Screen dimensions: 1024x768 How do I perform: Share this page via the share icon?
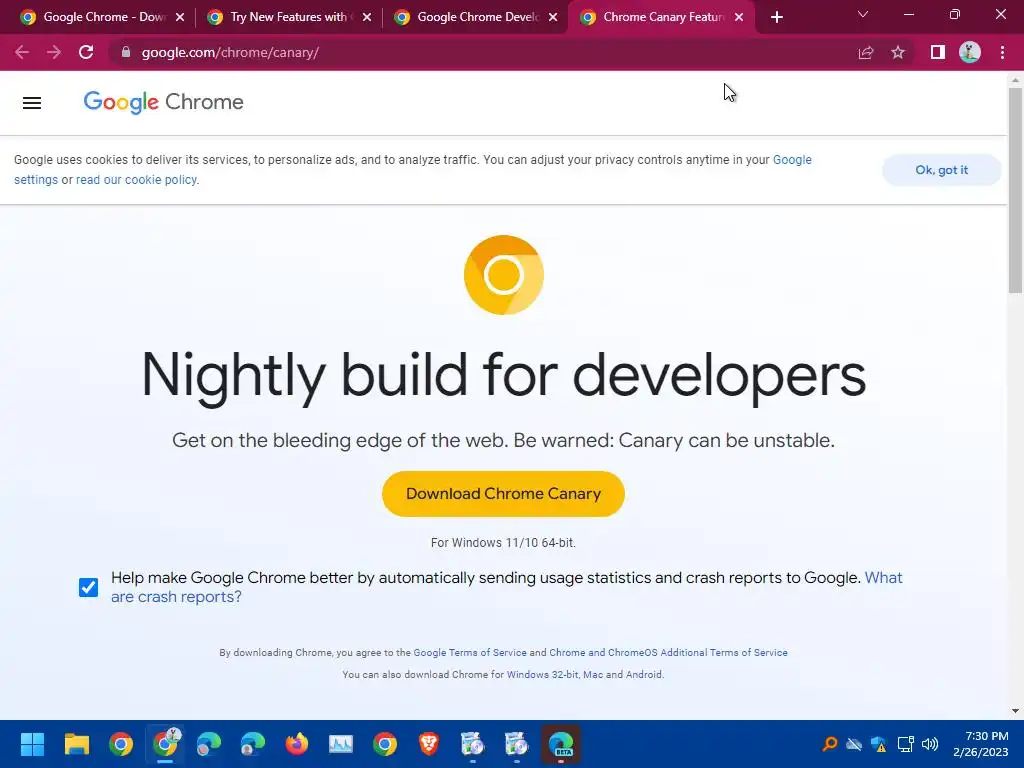pos(865,52)
